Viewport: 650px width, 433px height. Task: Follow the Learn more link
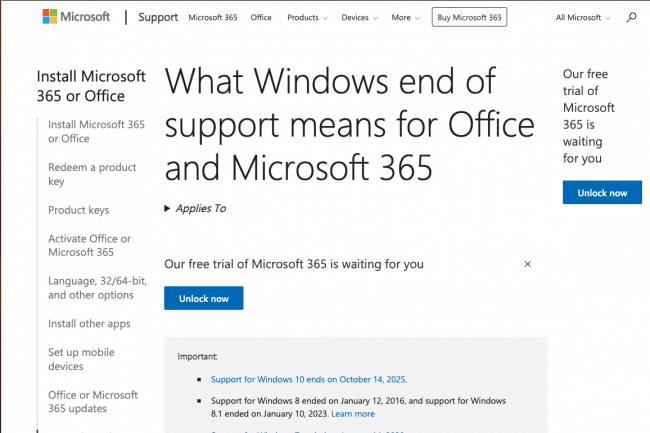(353, 414)
